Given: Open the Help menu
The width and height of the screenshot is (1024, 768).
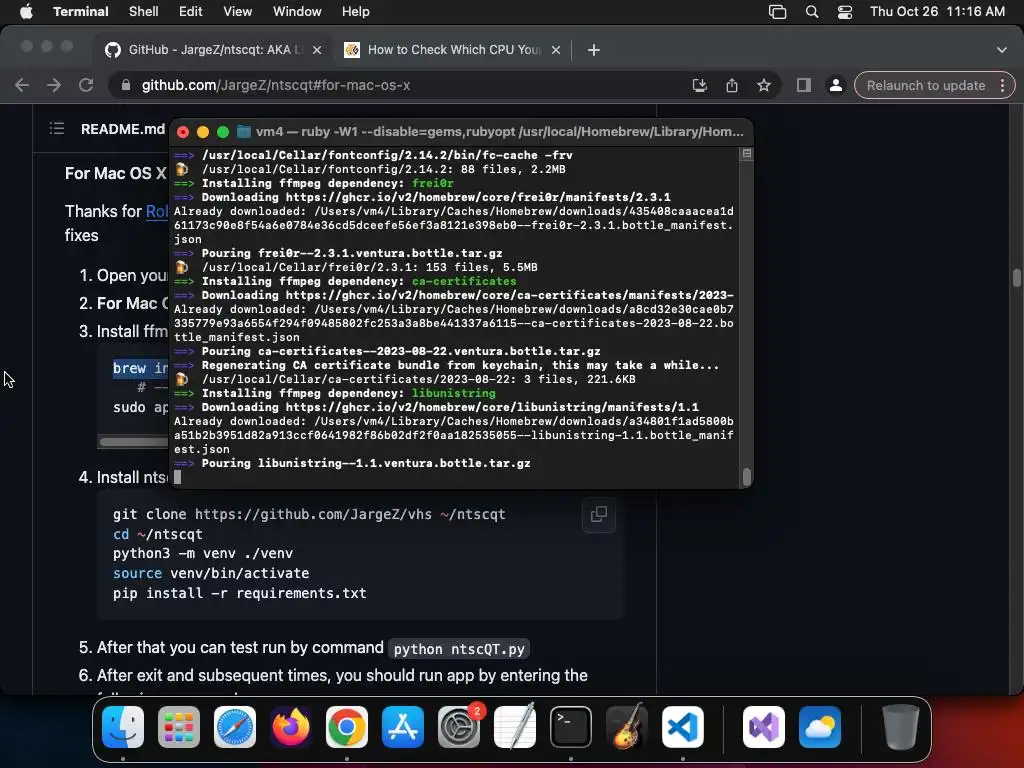Looking at the screenshot, I should pyautogui.click(x=355, y=12).
